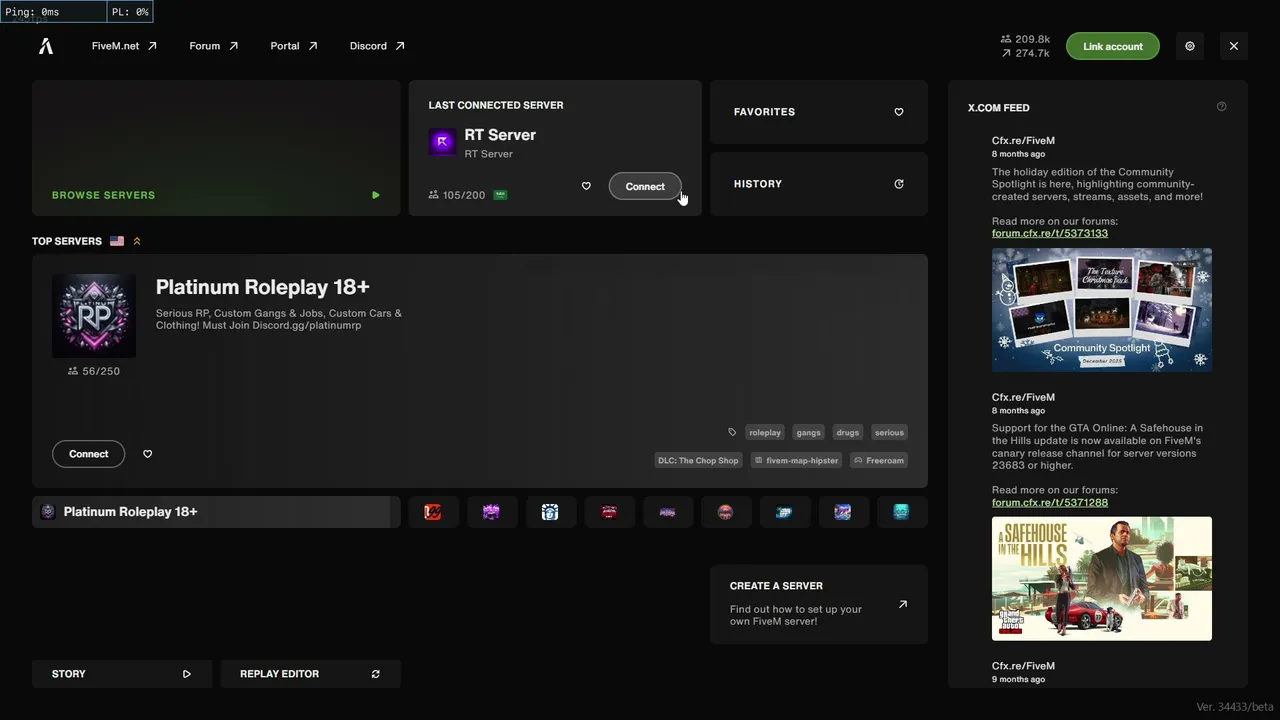Click the DLC: The Chop Shop label
Viewport: 1280px width, 720px height.
(x=698, y=460)
